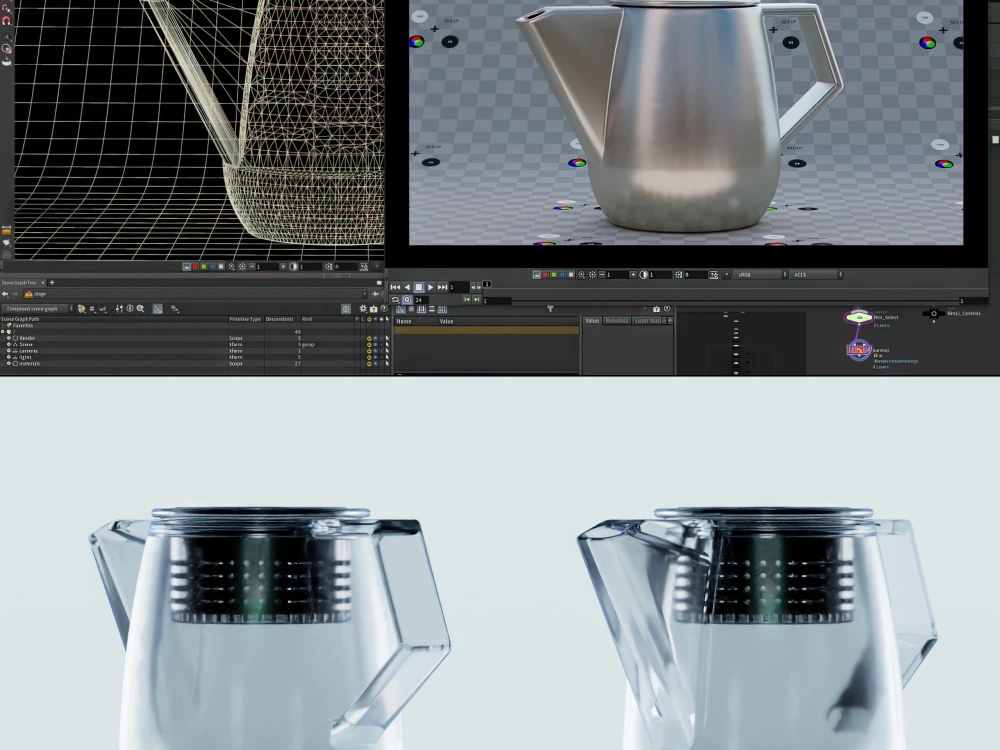Toggle visibility of the cameras primitive
The image size is (1000, 750).
pos(369,350)
